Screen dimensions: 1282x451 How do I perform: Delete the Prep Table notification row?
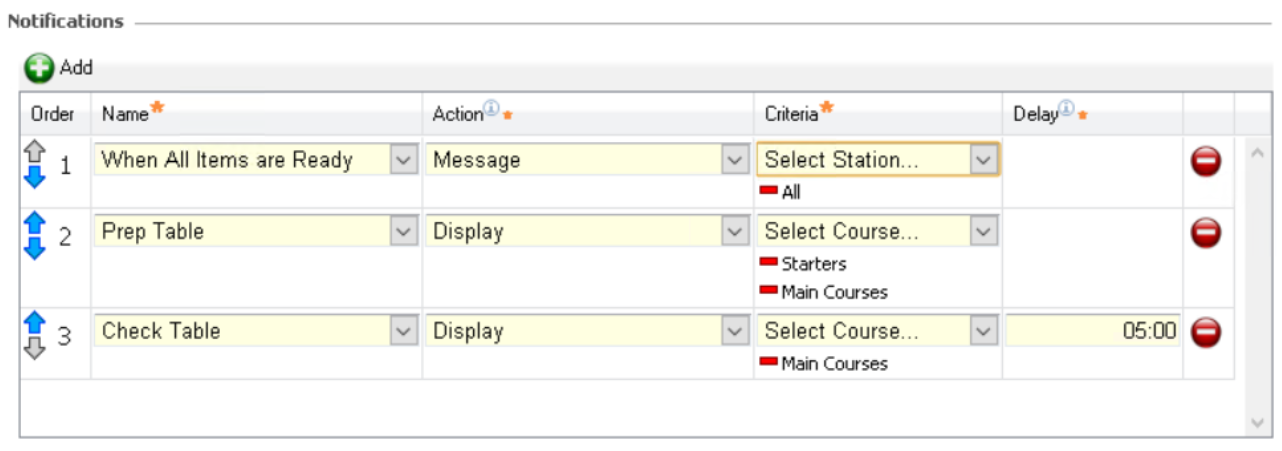1206,233
